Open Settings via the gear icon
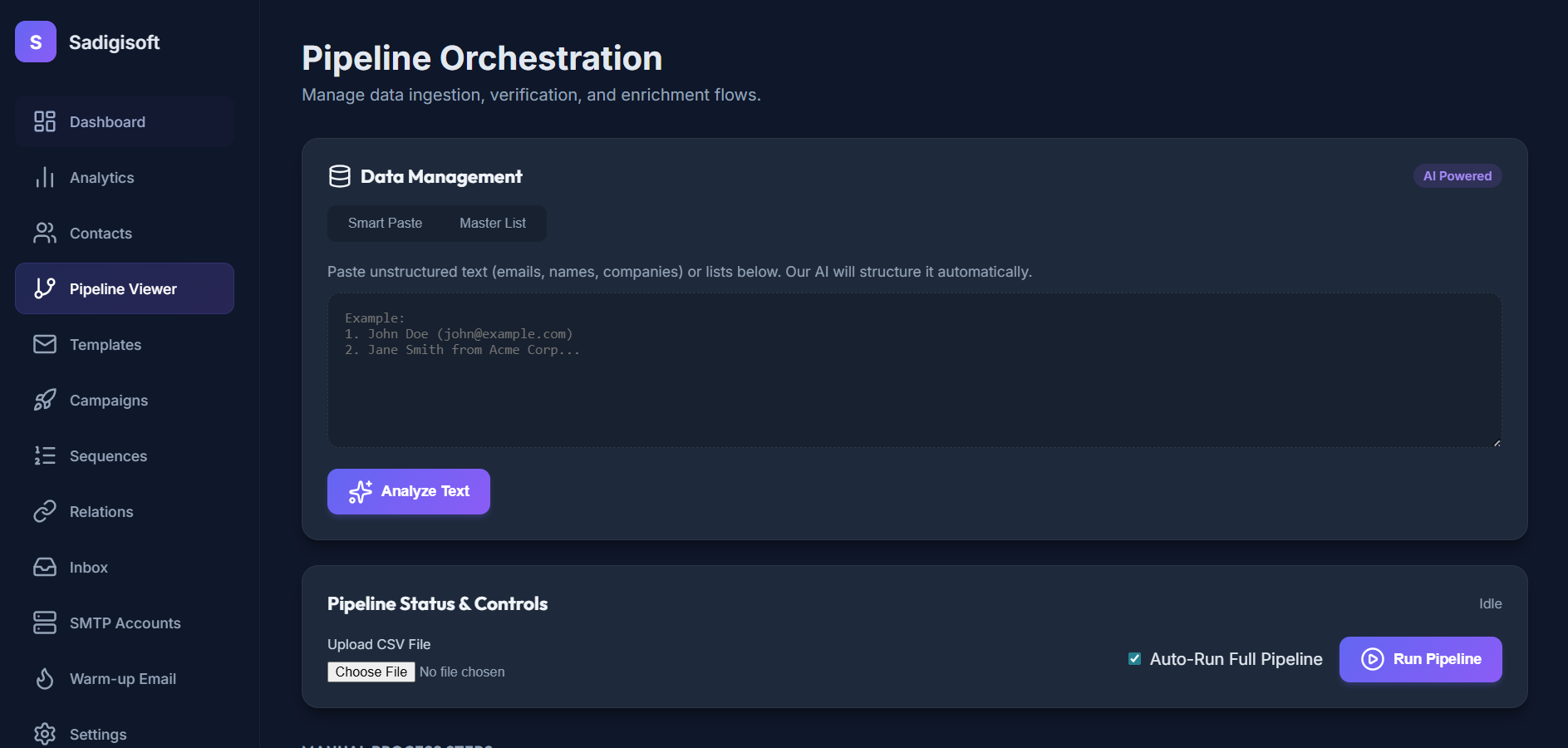The image size is (1568, 748). pyautogui.click(x=45, y=734)
